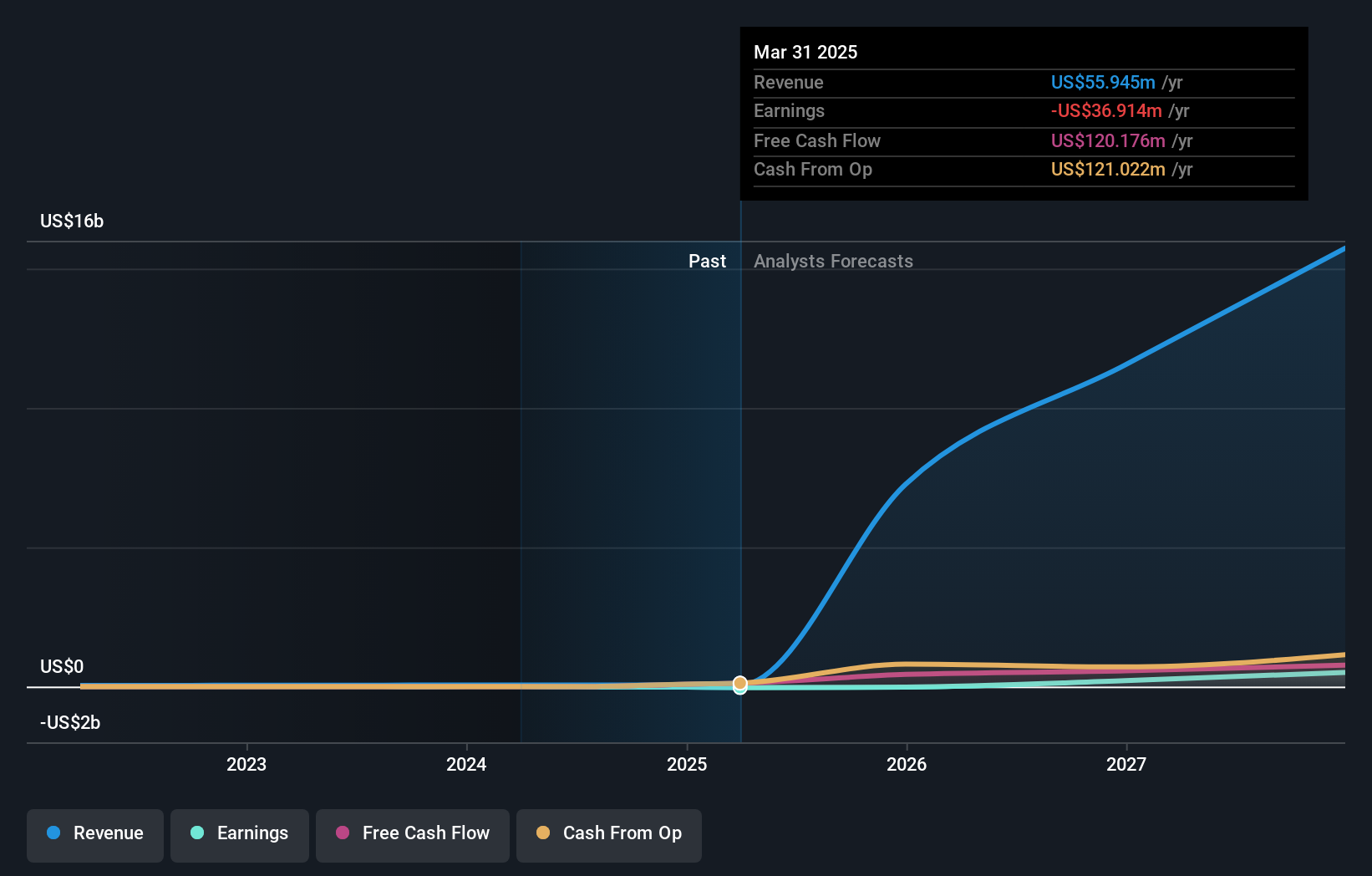Click the Earnings row label in tooltip

click(789, 110)
